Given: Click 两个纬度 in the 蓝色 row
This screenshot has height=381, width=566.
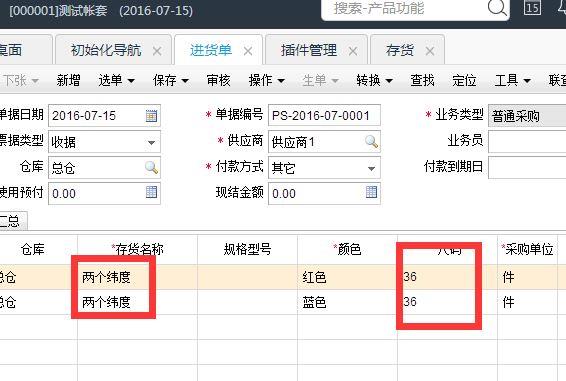Looking at the screenshot, I should coord(106,302).
